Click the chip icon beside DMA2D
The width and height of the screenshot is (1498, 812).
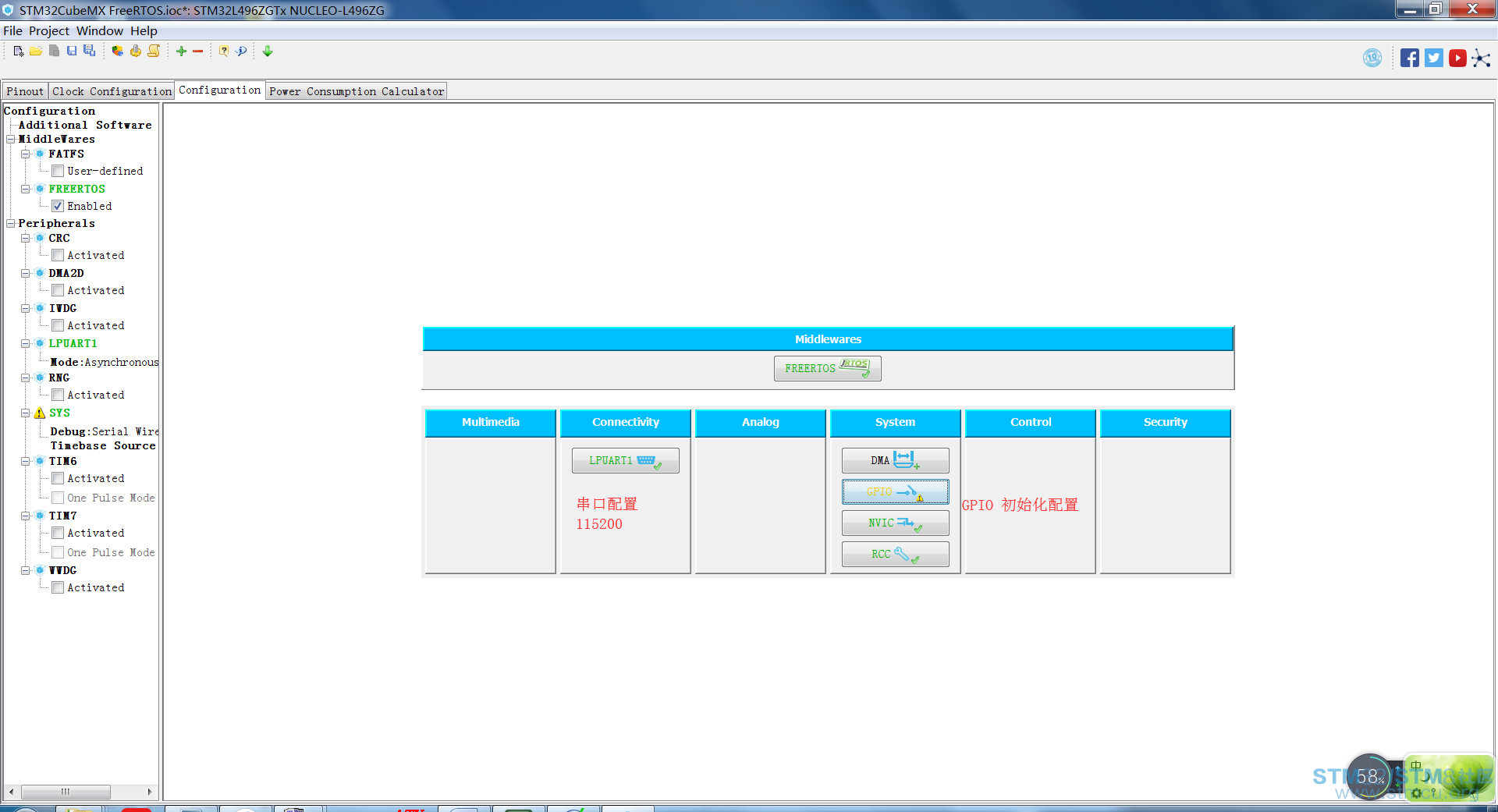[x=40, y=273]
